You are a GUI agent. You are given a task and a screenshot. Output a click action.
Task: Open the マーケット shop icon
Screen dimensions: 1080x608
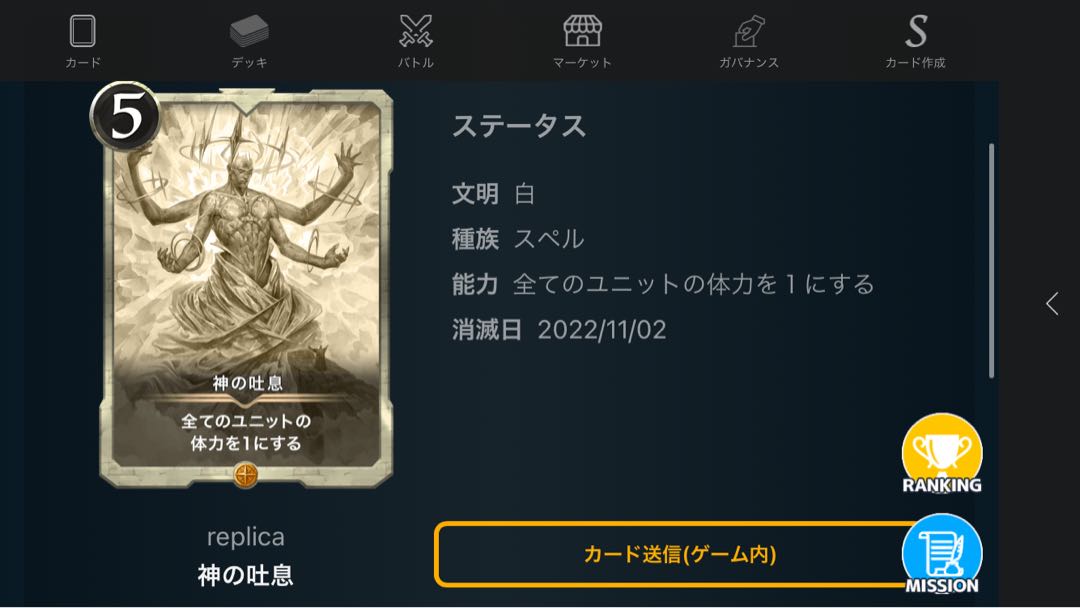583,32
